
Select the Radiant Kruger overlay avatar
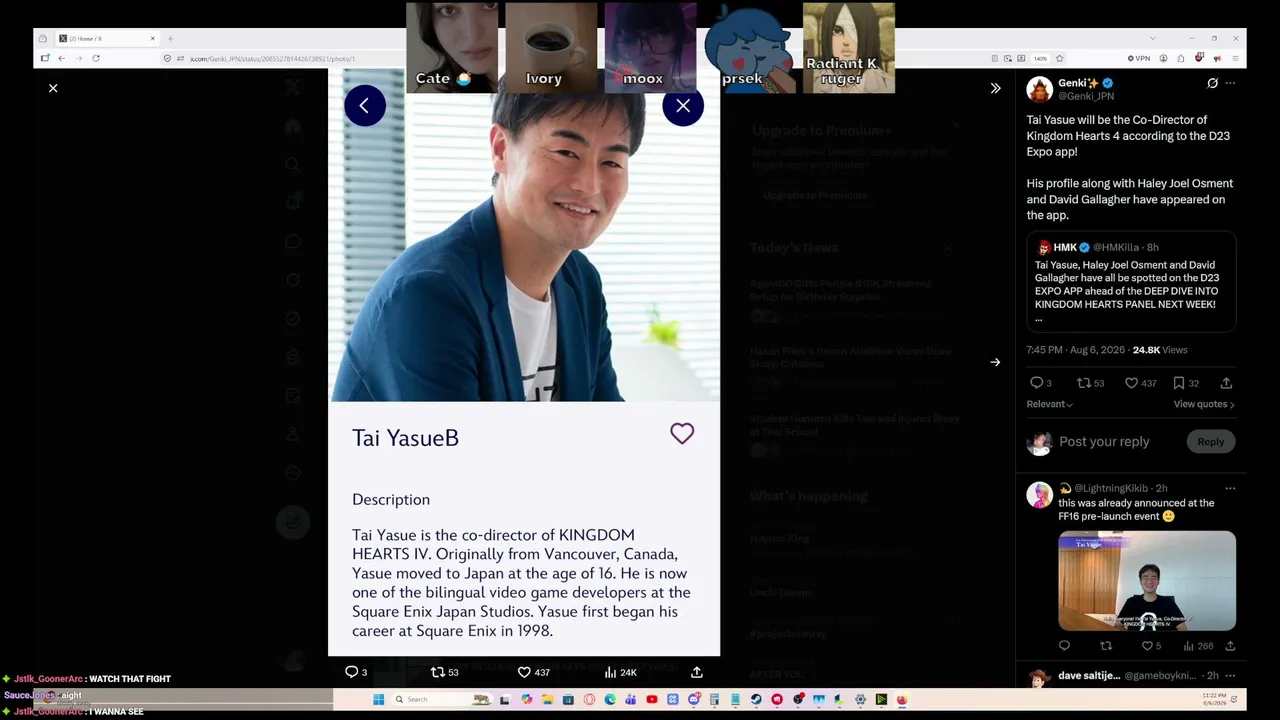point(849,47)
